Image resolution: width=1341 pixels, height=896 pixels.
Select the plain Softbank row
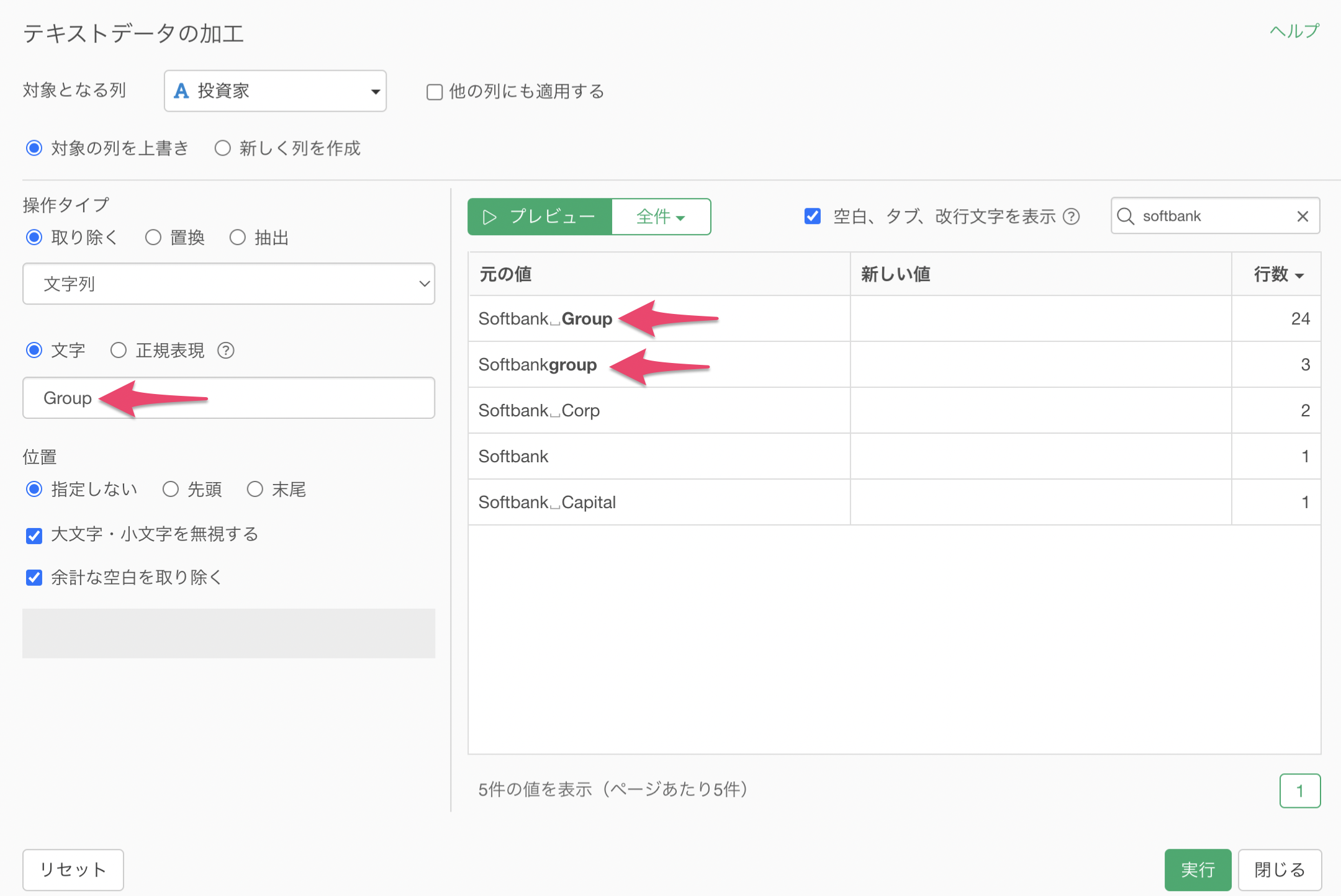[x=895, y=456]
